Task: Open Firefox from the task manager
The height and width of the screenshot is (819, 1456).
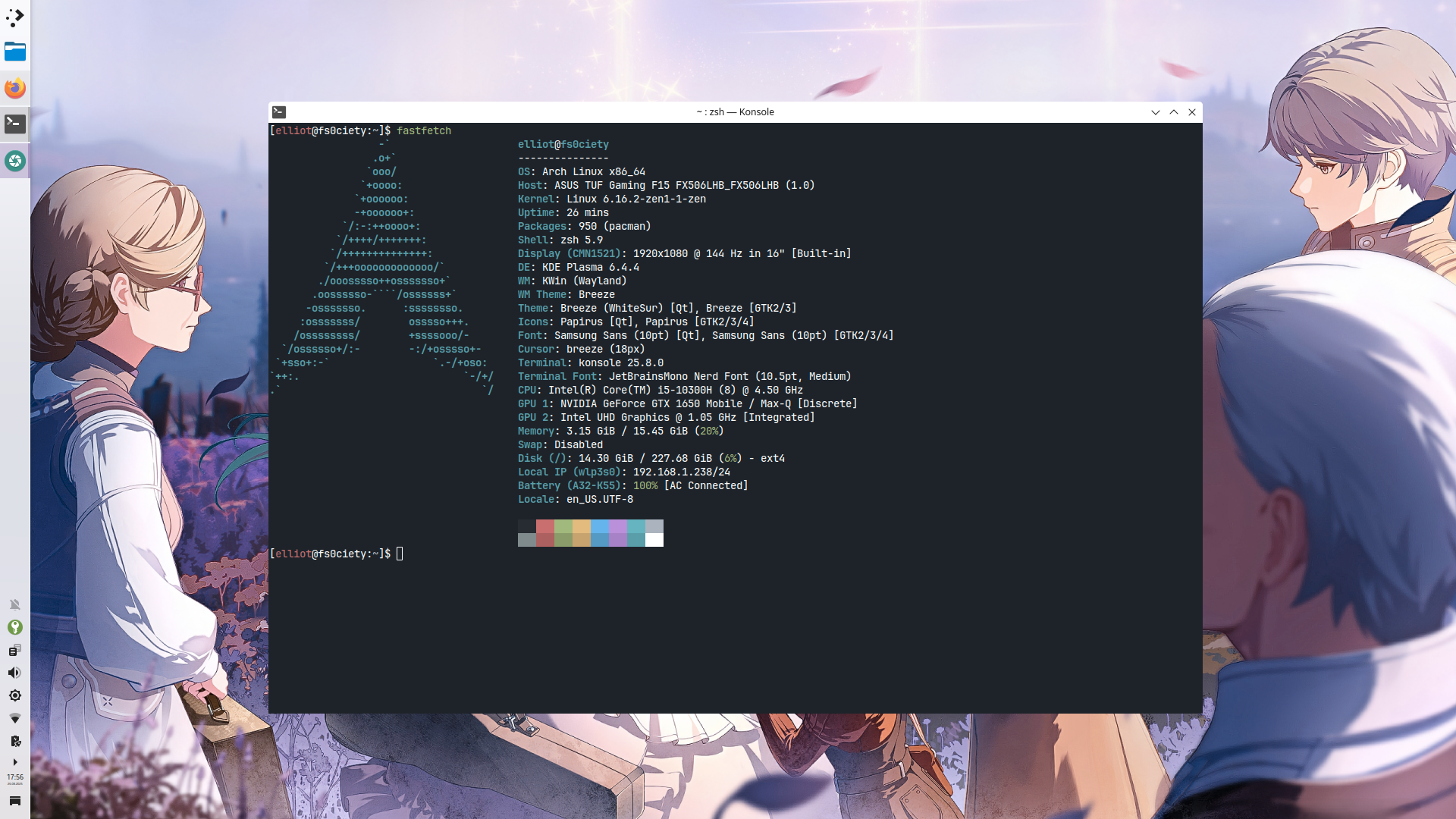Action: tap(15, 88)
